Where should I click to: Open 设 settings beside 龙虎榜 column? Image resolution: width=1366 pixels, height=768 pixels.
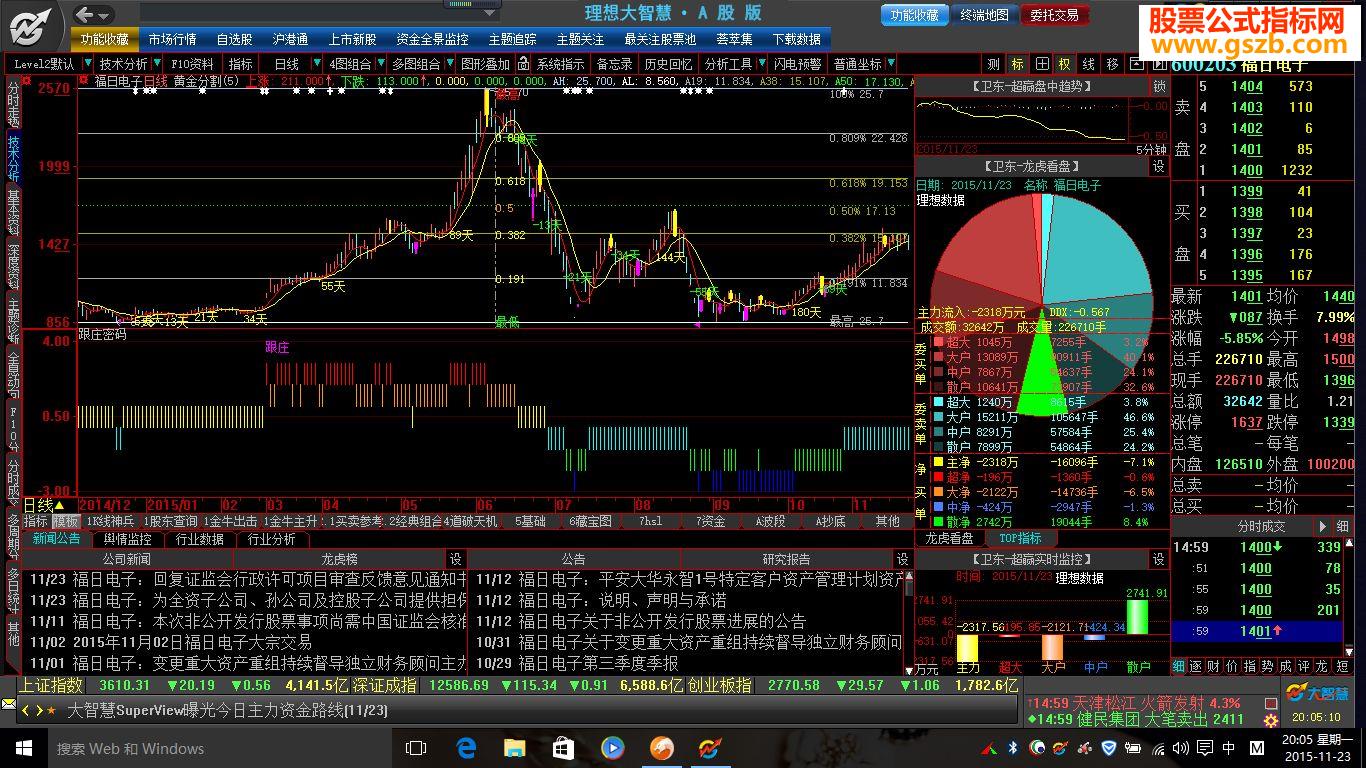(x=455, y=559)
